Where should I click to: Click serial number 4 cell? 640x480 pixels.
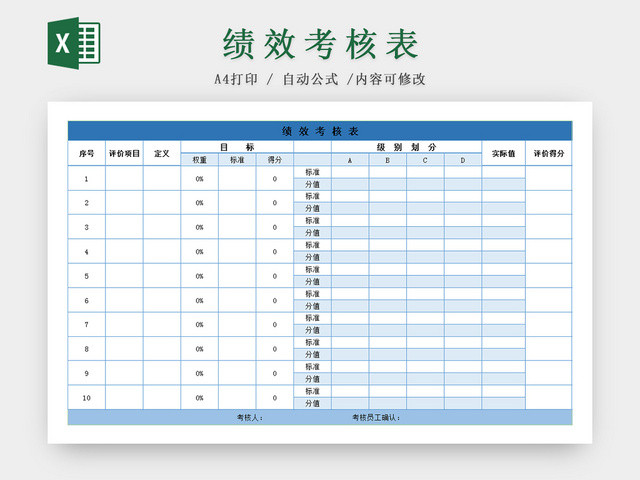point(87,251)
